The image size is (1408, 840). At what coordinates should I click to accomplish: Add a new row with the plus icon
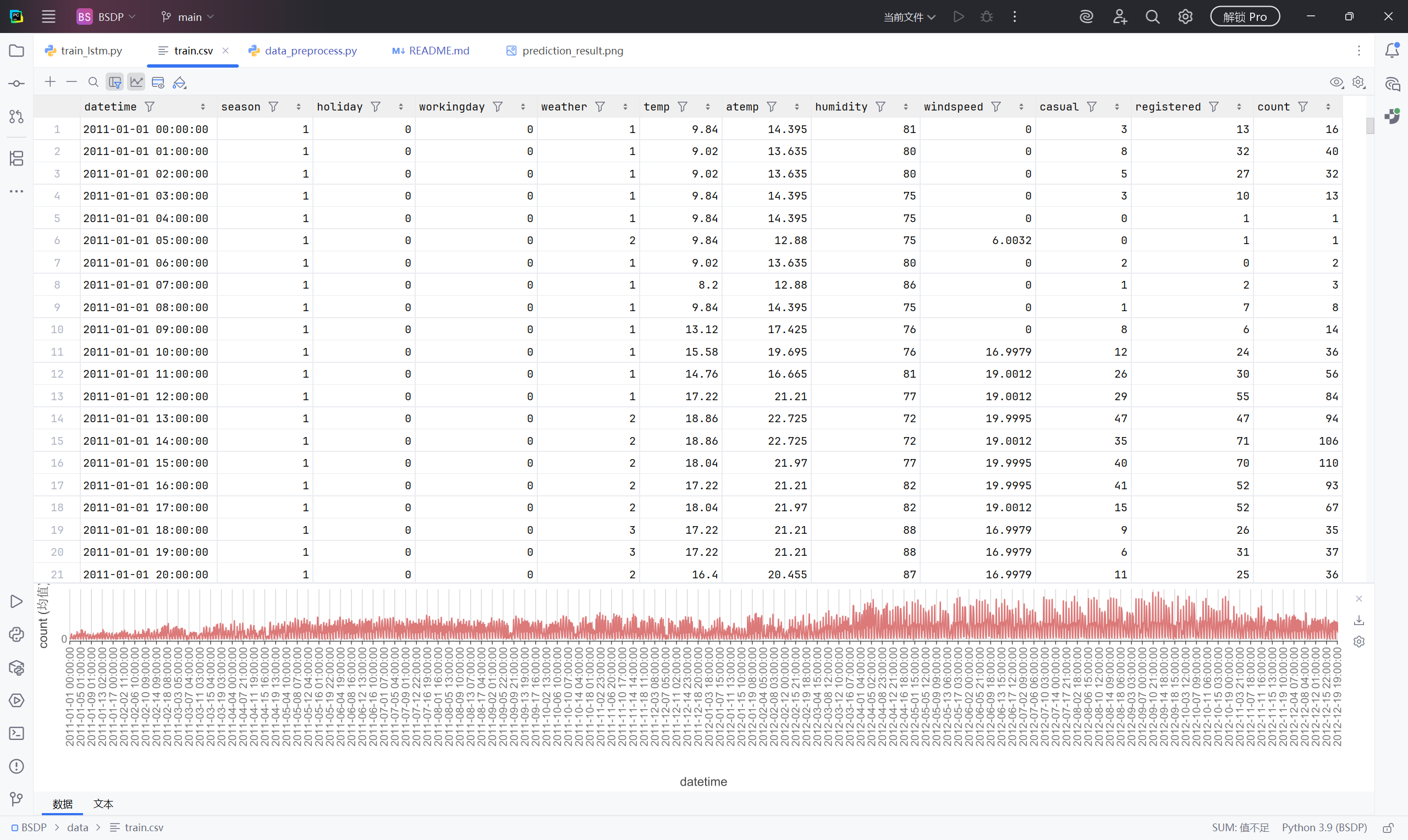tap(50, 82)
